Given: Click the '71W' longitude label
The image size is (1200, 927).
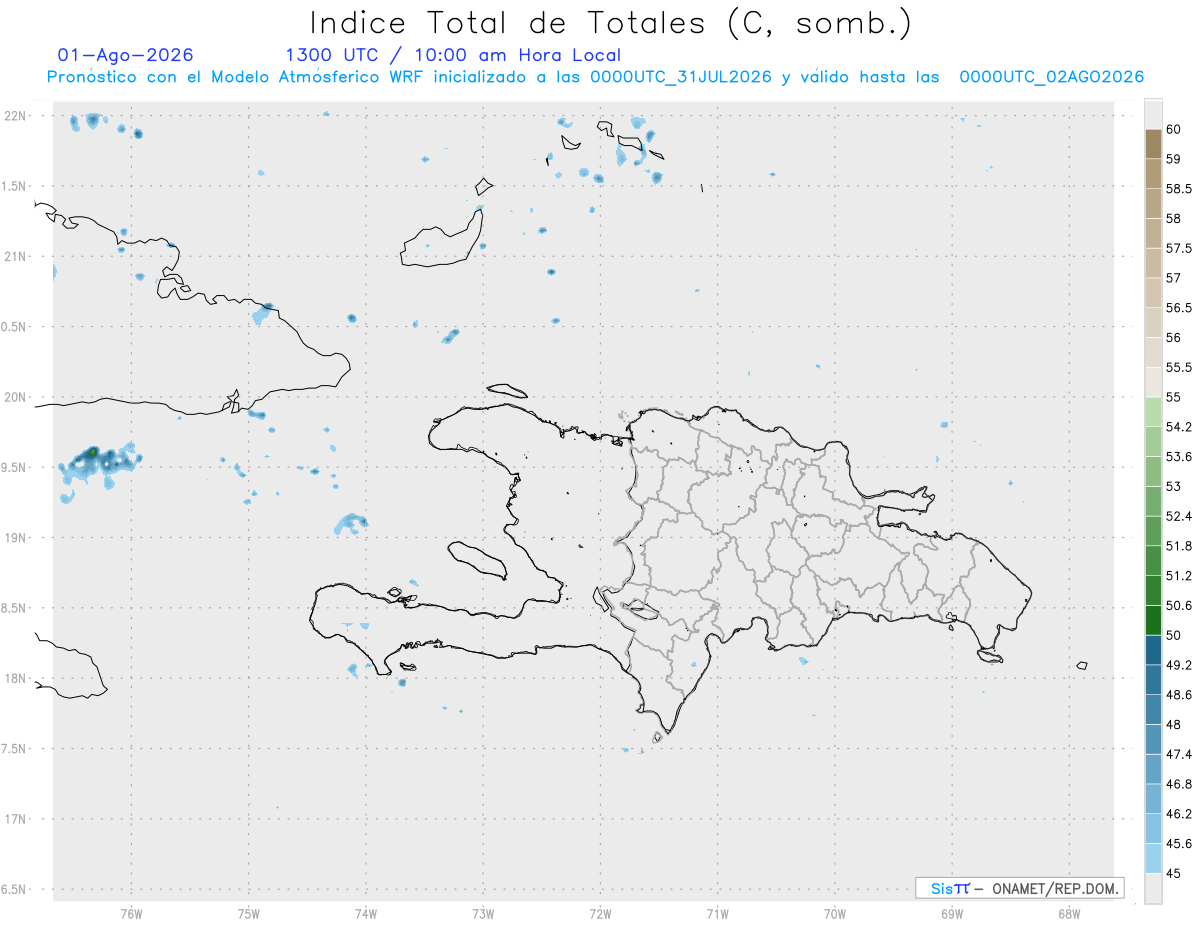Looking at the screenshot, I should click(717, 913).
